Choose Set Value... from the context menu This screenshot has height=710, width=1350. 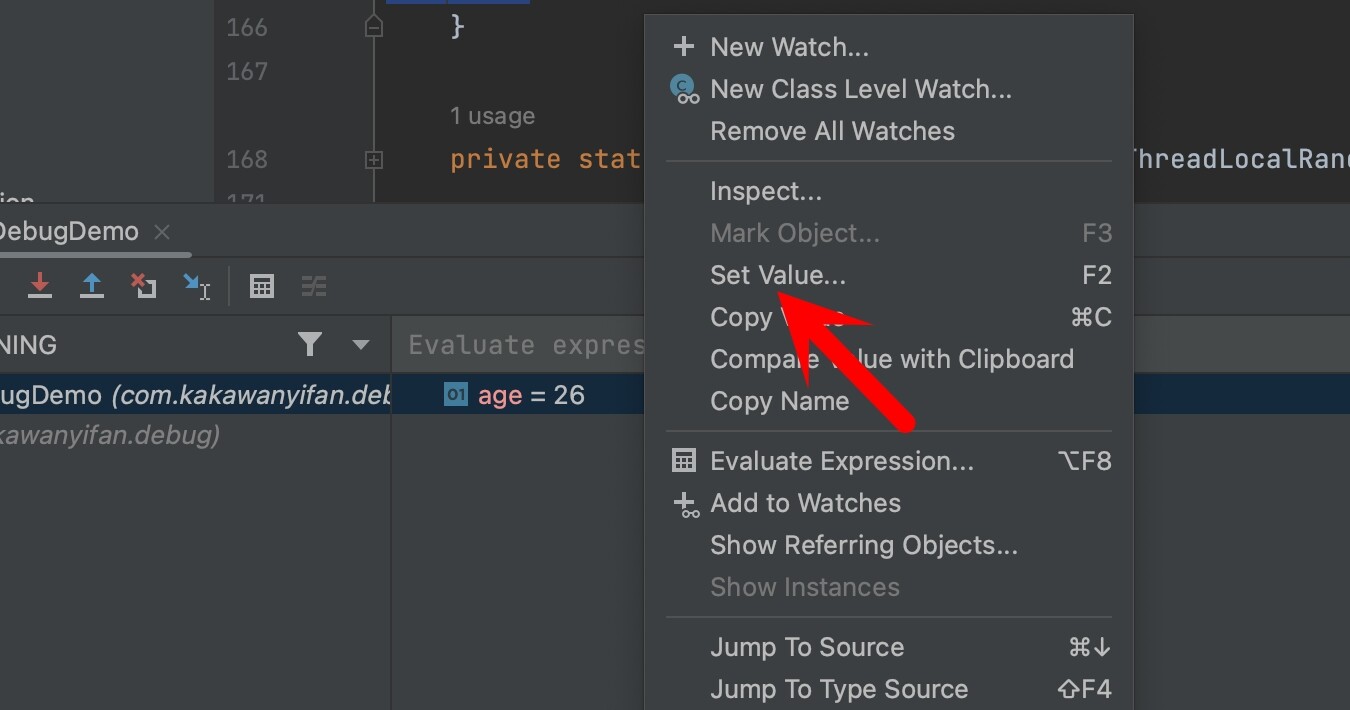(x=777, y=275)
